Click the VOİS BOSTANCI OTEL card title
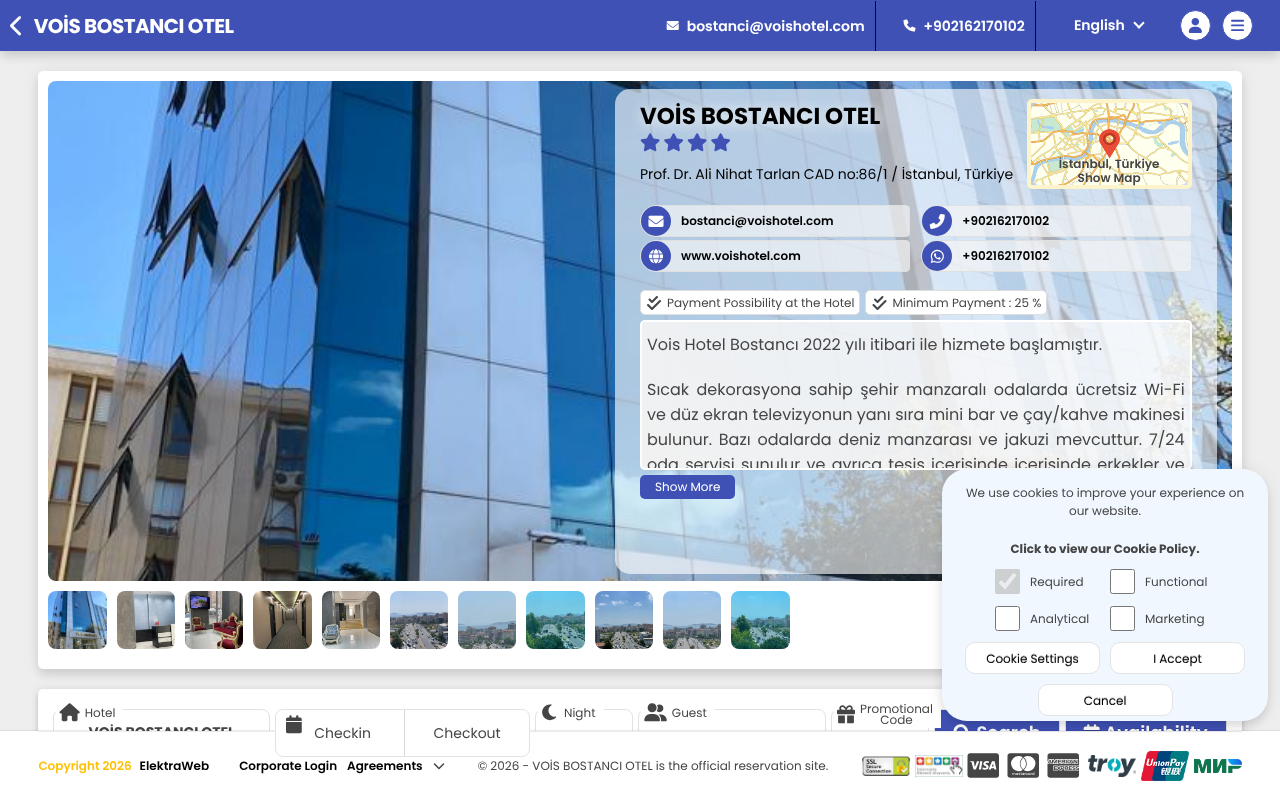Image resolution: width=1280 pixels, height=800 pixels. 760,116
